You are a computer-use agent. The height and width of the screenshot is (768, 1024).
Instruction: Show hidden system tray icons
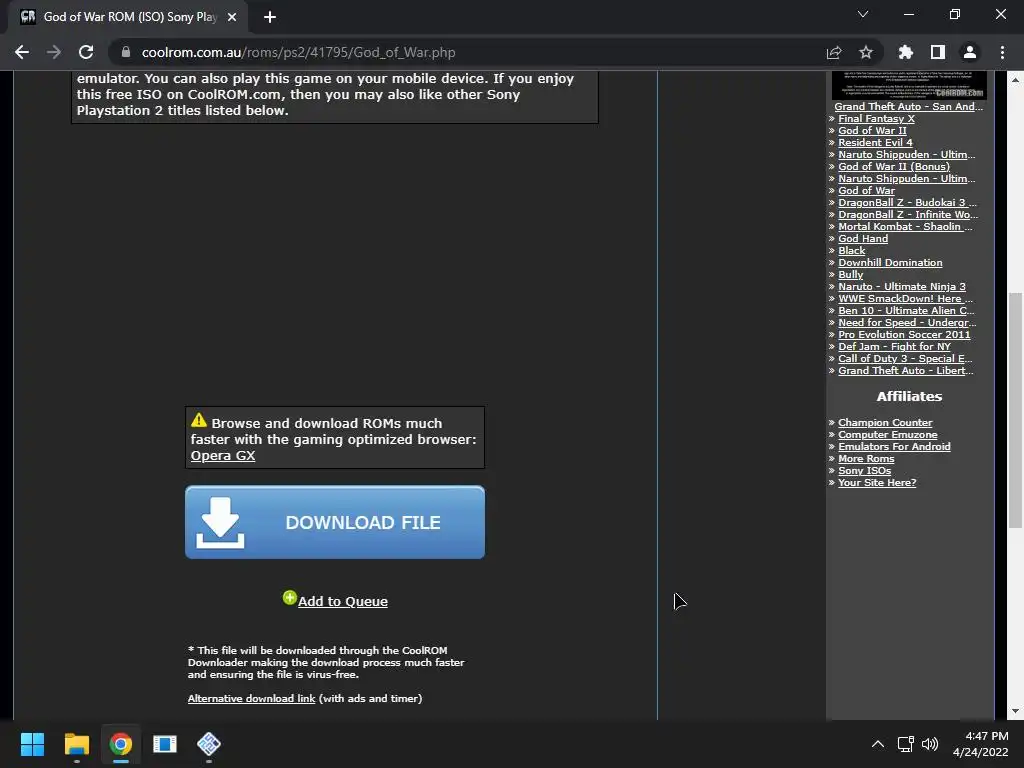(x=878, y=744)
